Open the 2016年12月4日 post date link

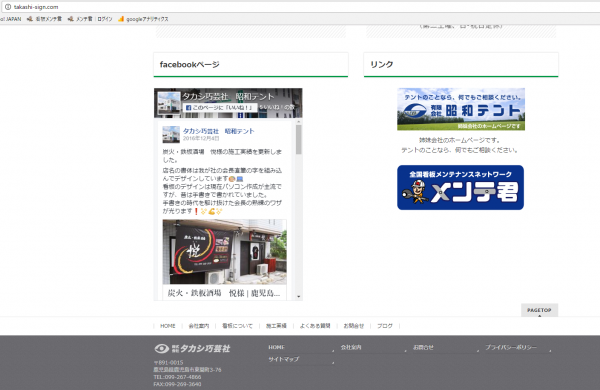(x=201, y=138)
